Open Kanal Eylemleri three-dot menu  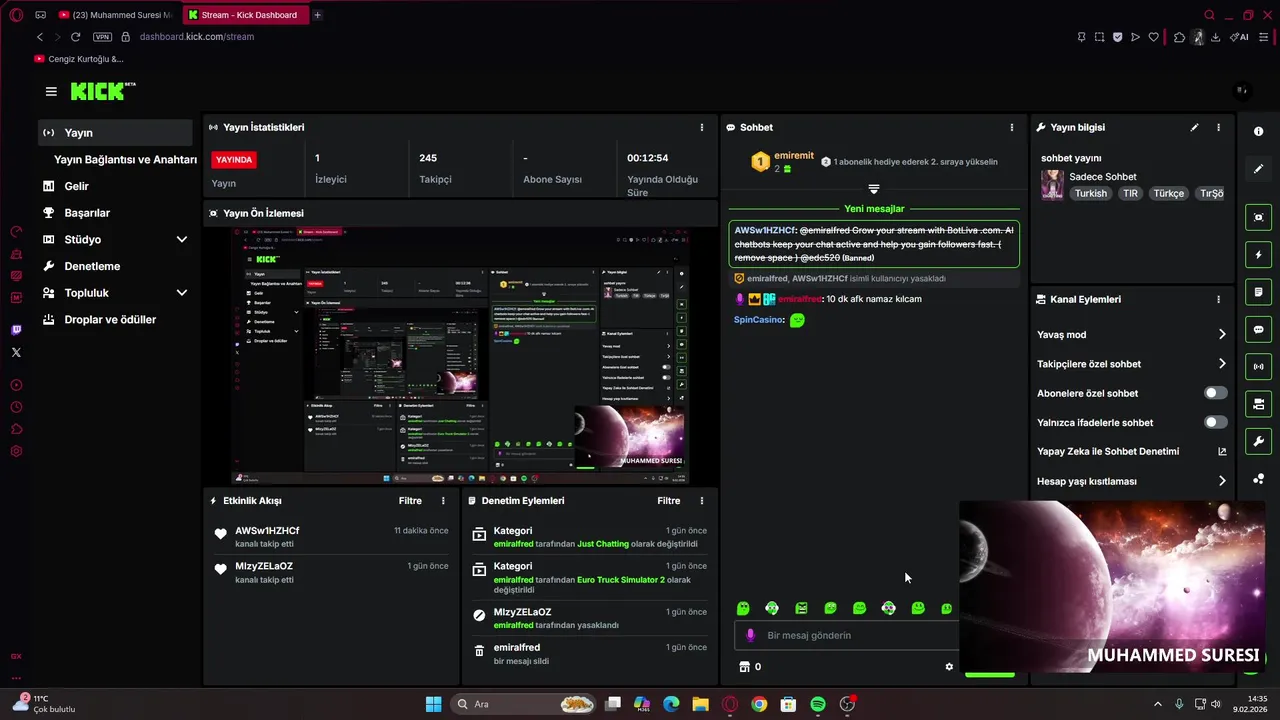coord(1218,300)
